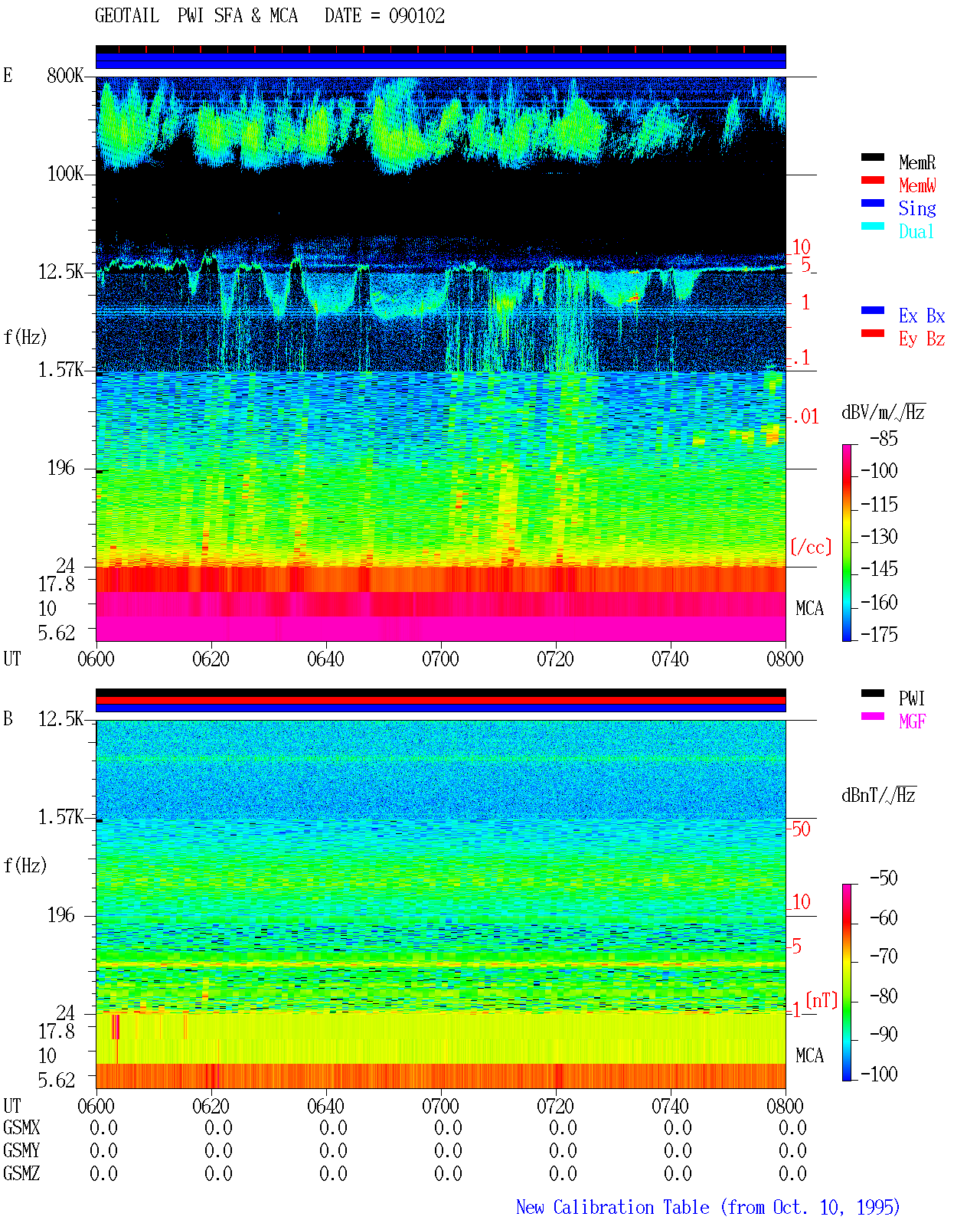
Task: Click the dBnT color scale bar
Action: (x=847, y=983)
